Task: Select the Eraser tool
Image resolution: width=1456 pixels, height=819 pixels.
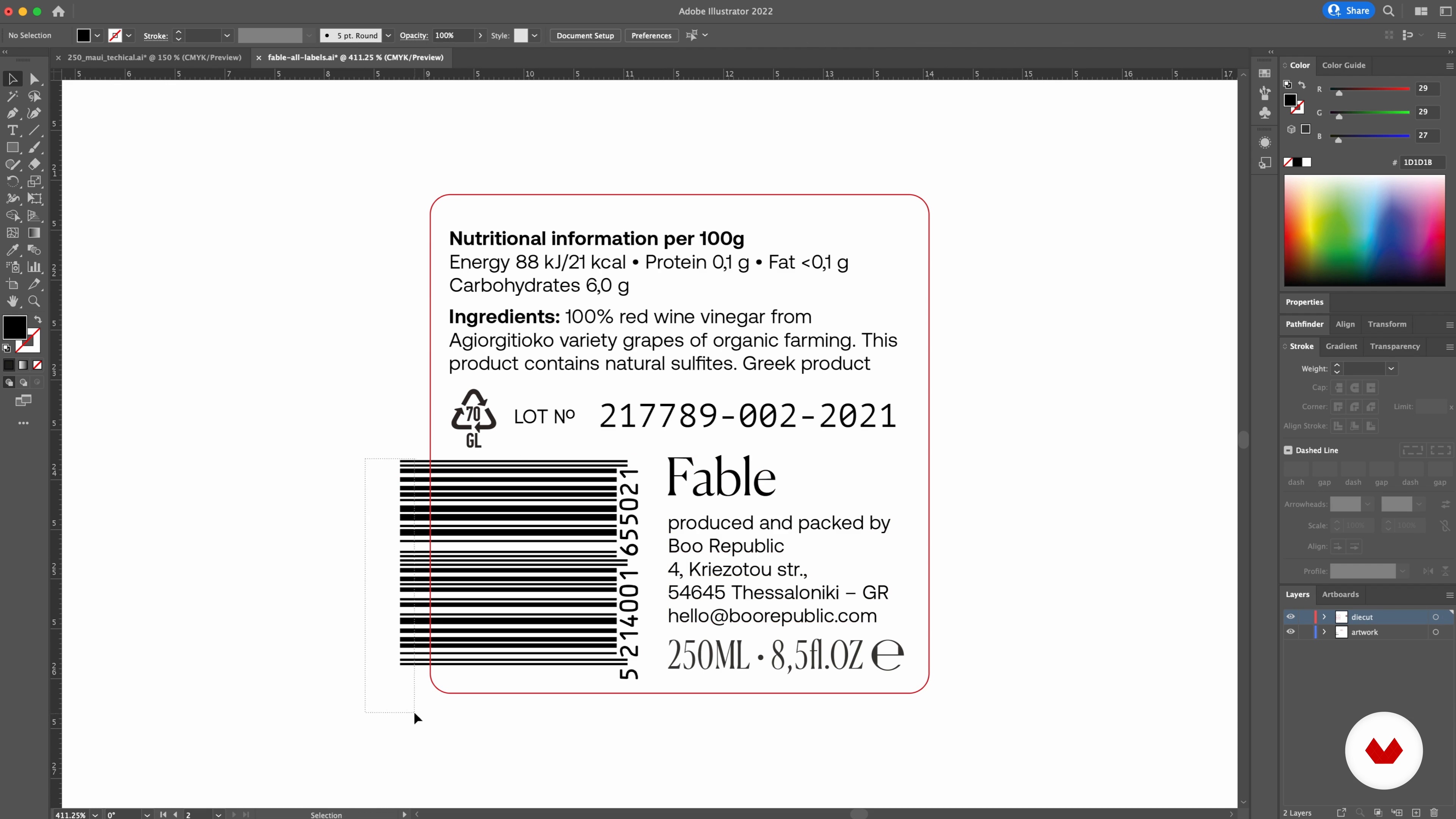Action: tap(35, 165)
